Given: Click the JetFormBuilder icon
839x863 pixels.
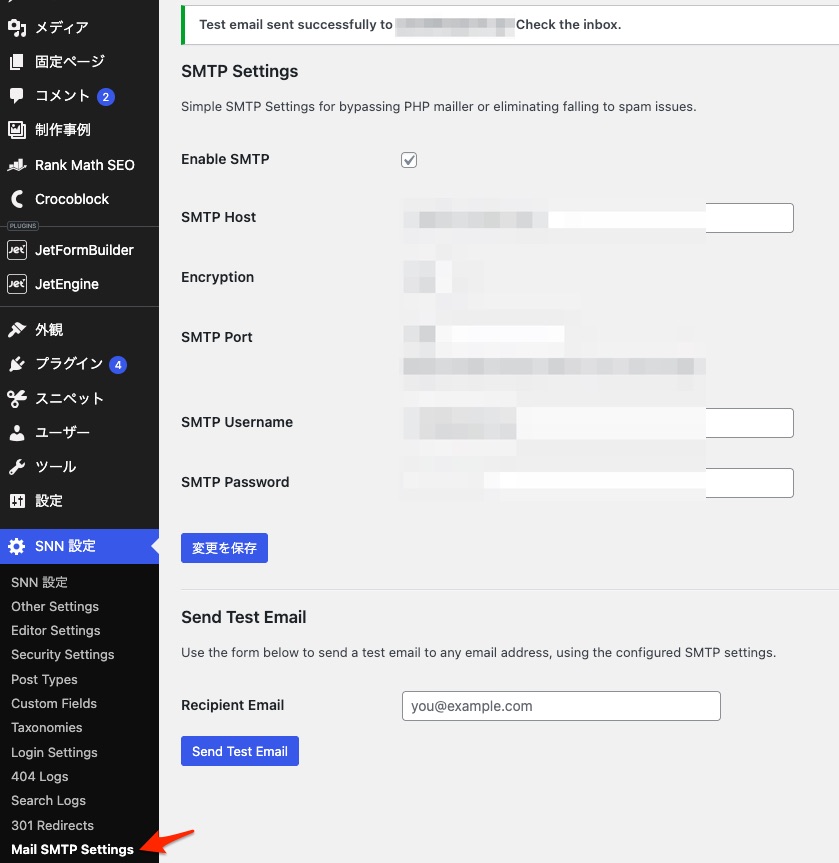Looking at the screenshot, I should (x=17, y=250).
